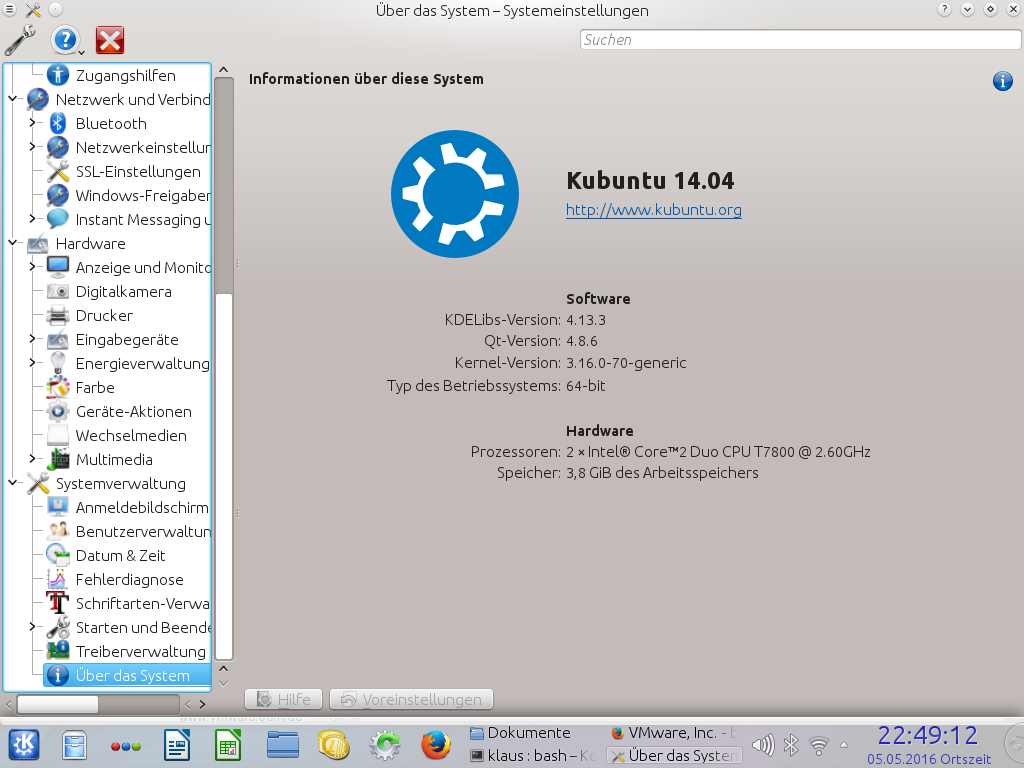Click the blue info icon at top right
Screen dimensions: 1024x768
(x=1002, y=81)
